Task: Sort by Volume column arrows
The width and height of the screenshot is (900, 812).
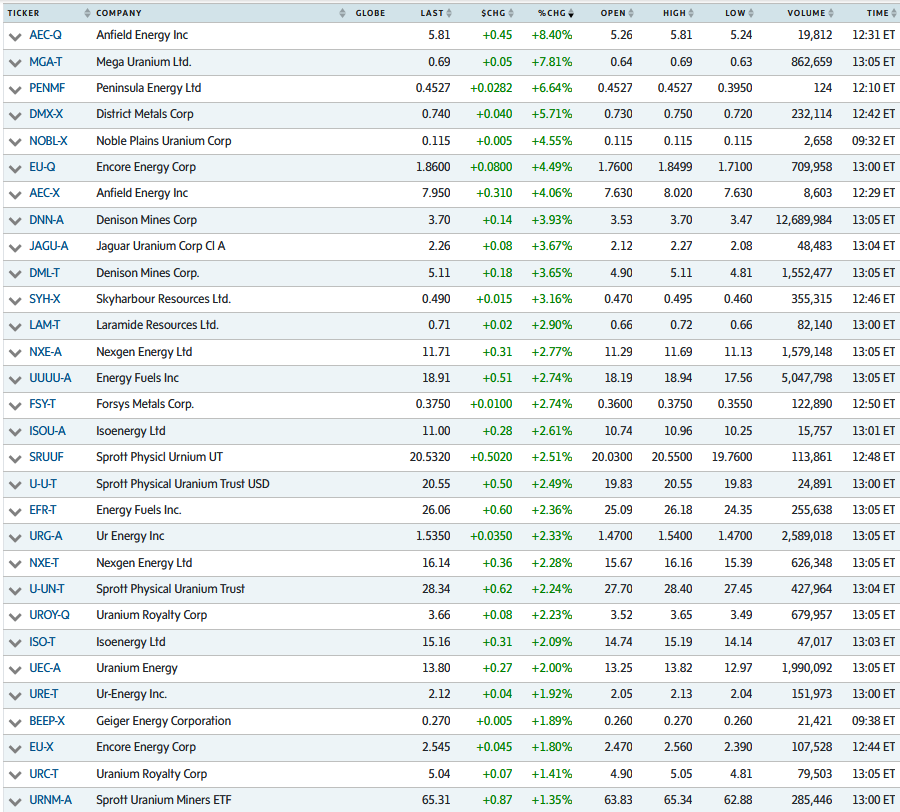Action: pos(831,13)
